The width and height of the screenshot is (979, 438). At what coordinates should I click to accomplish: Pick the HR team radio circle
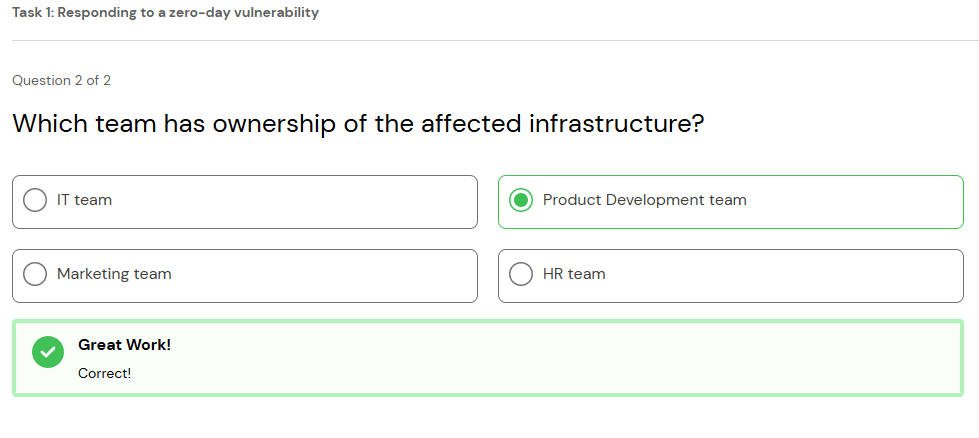click(521, 275)
